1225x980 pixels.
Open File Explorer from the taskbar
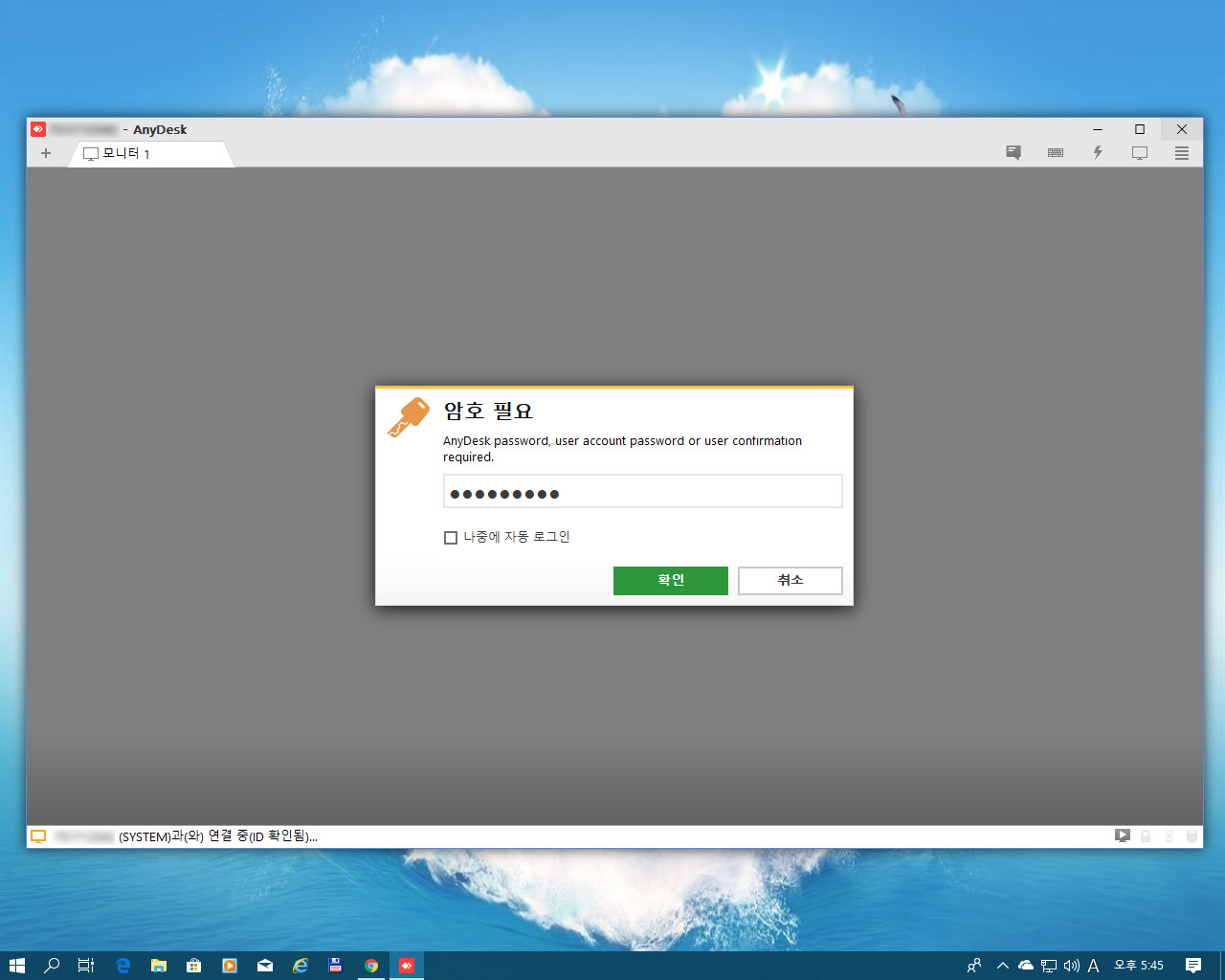coord(159,966)
